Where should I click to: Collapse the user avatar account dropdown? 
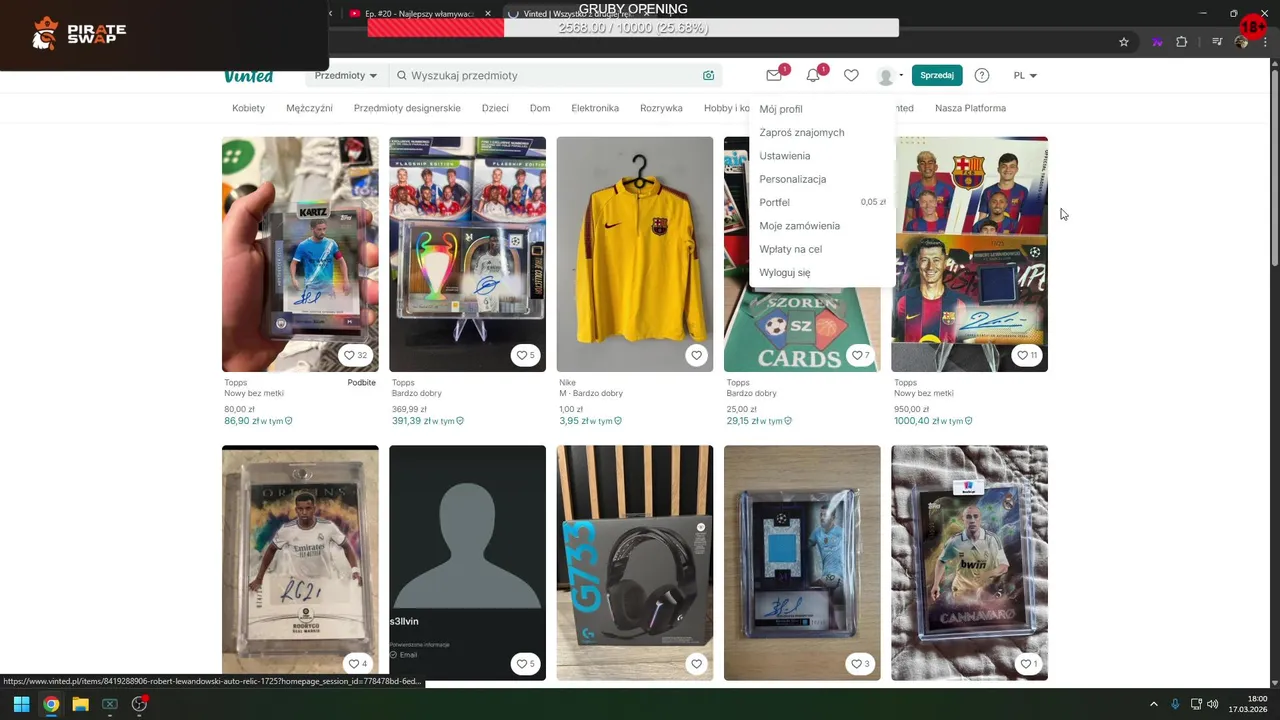889,75
